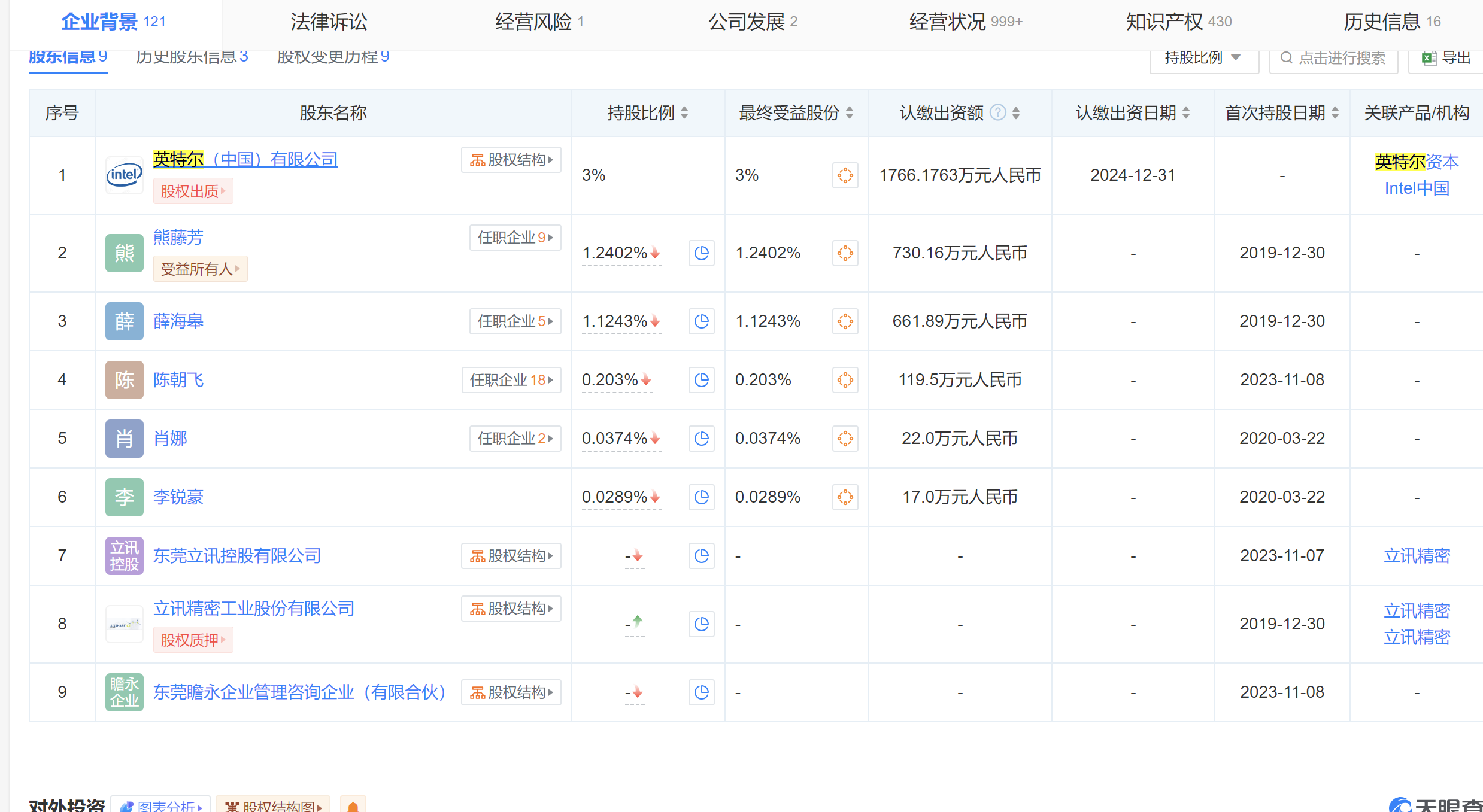1483x812 pixels.
Task: Click 股权质押 tag button
Action: pyautogui.click(x=193, y=640)
